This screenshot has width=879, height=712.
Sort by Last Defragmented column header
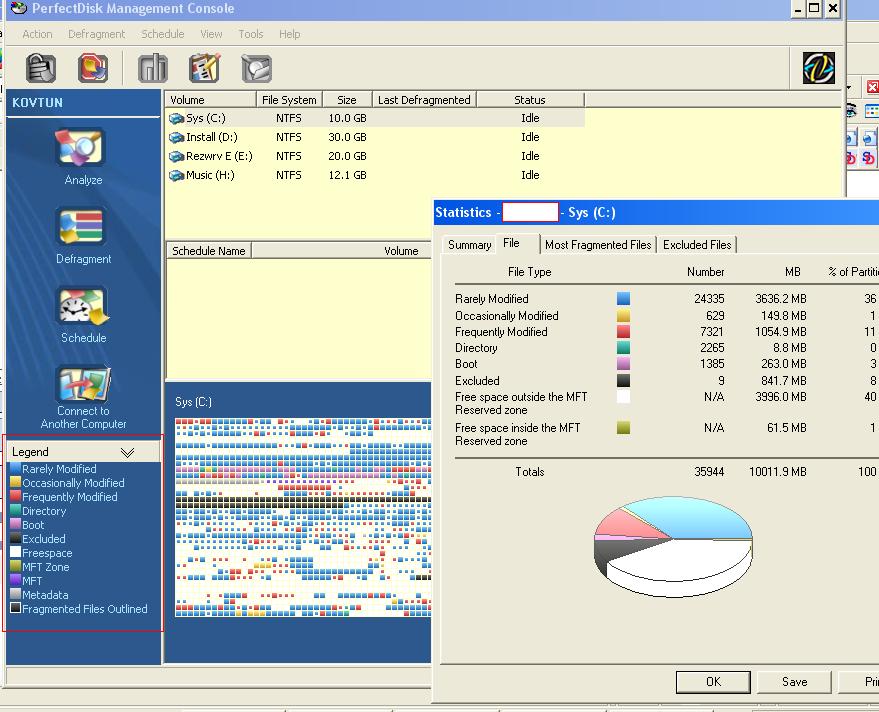(424, 100)
